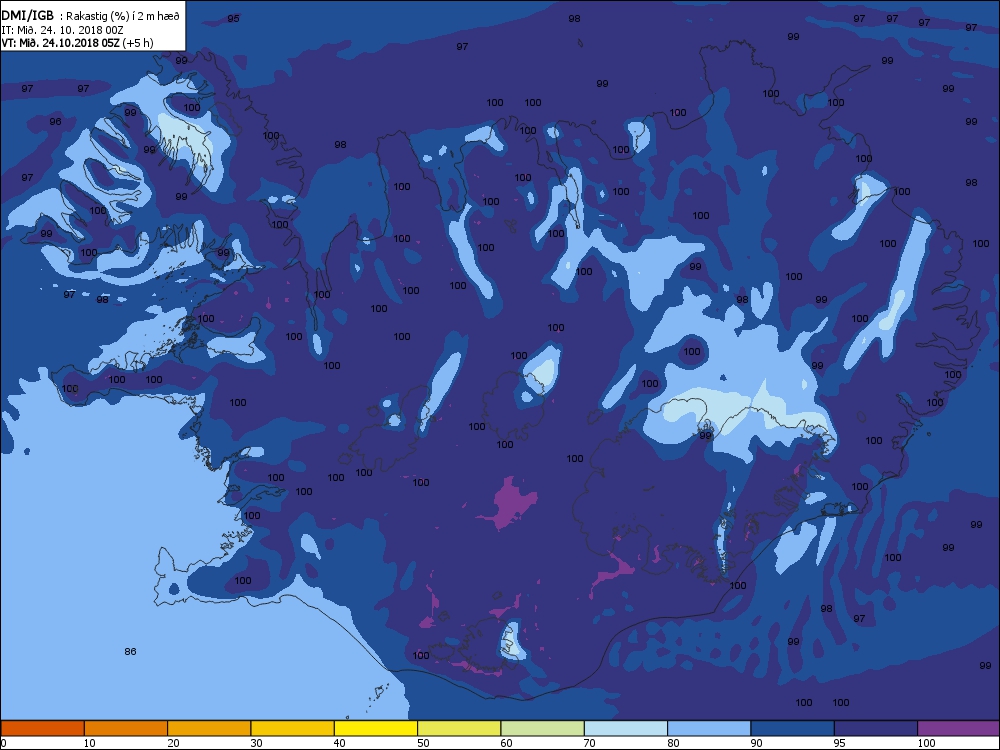The height and width of the screenshot is (750, 1000).
Task: Click the '10' tick label under the color scale
Action: (x=89, y=743)
